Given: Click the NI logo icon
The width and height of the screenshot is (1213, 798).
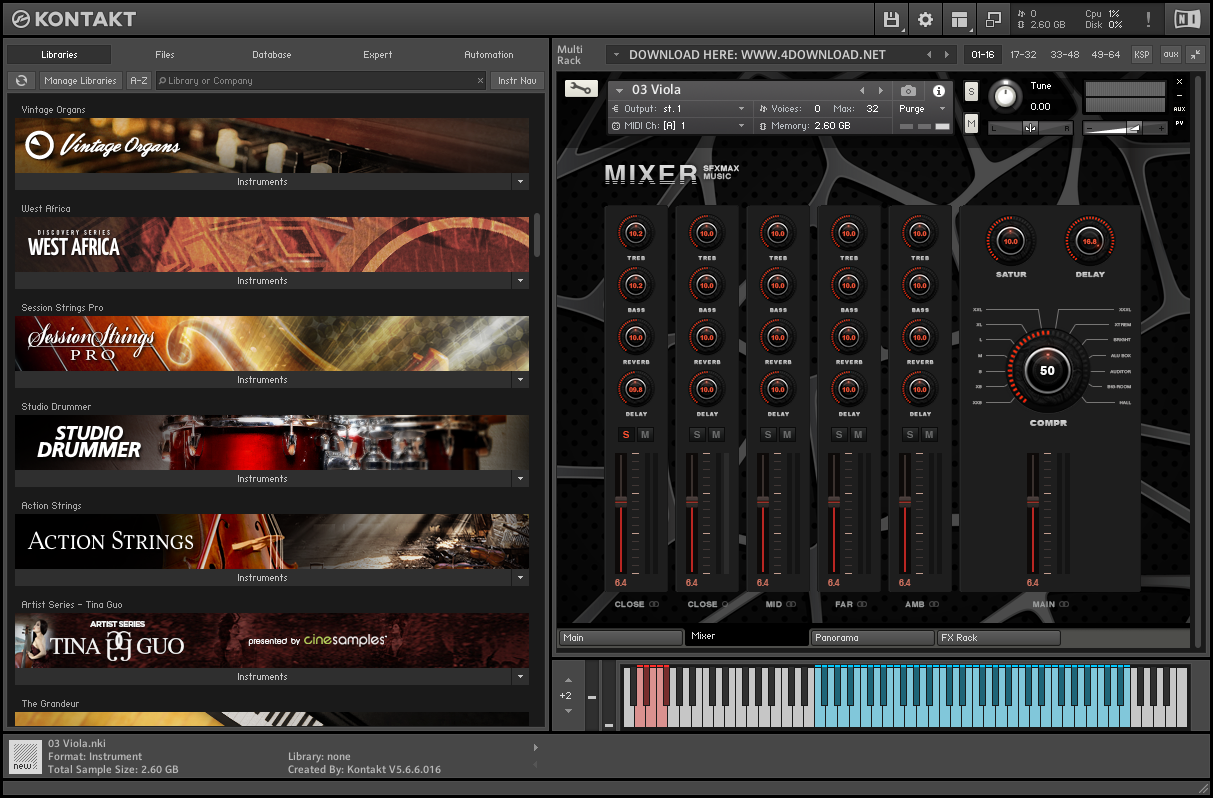Looking at the screenshot, I should click(1187, 18).
